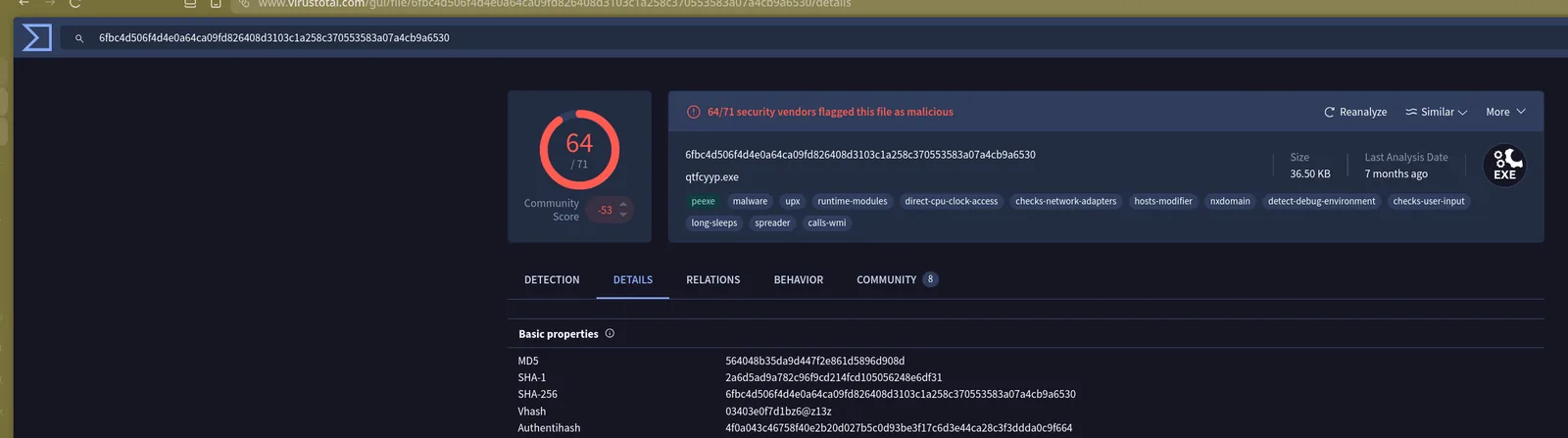Click the 64/71 detection score circle
The width and height of the screenshot is (1568, 438).
579,150
